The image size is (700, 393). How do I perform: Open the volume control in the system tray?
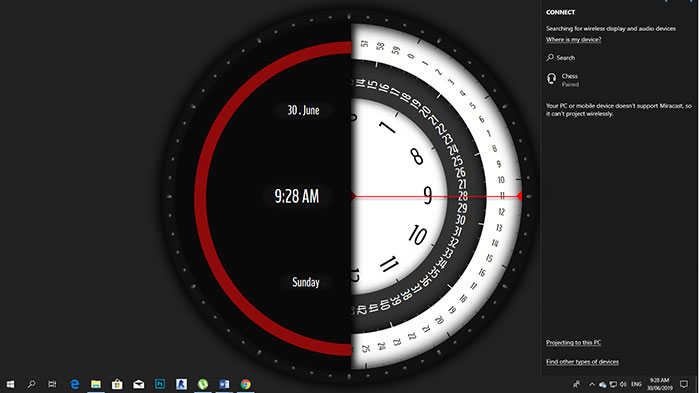(623, 384)
